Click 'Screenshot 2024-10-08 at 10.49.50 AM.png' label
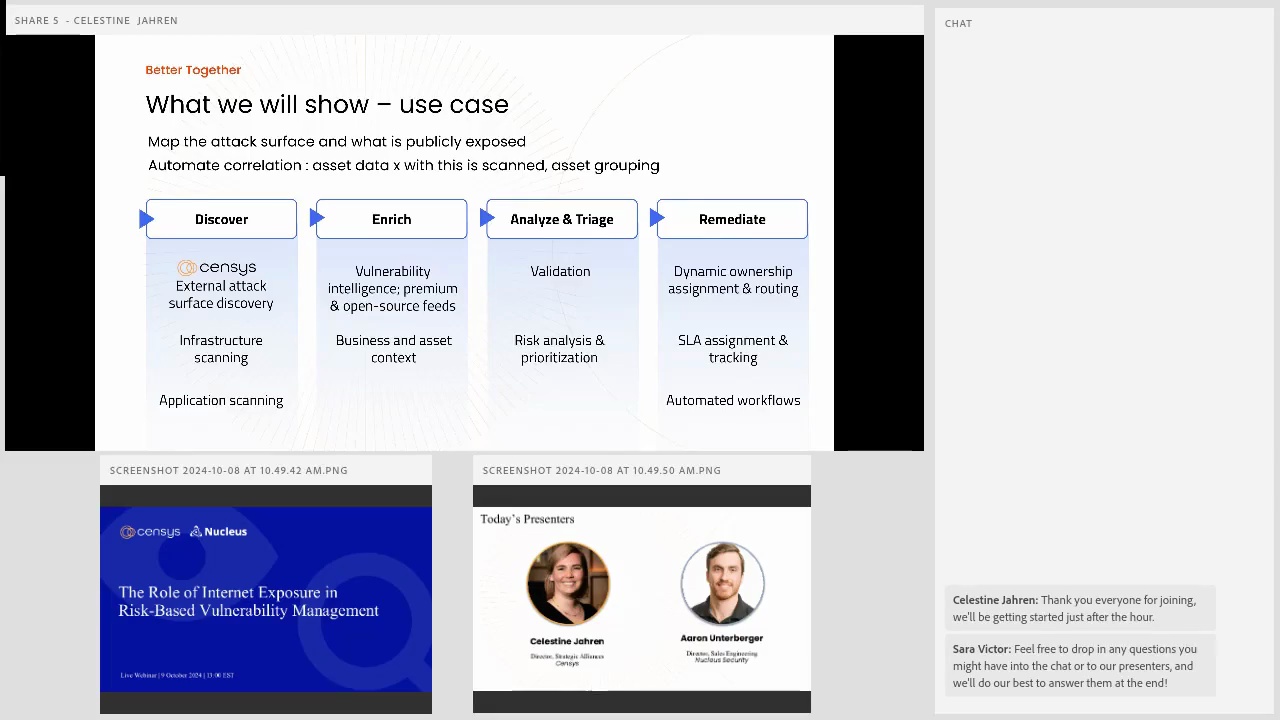The width and height of the screenshot is (1280, 720). (x=602, y=470)
